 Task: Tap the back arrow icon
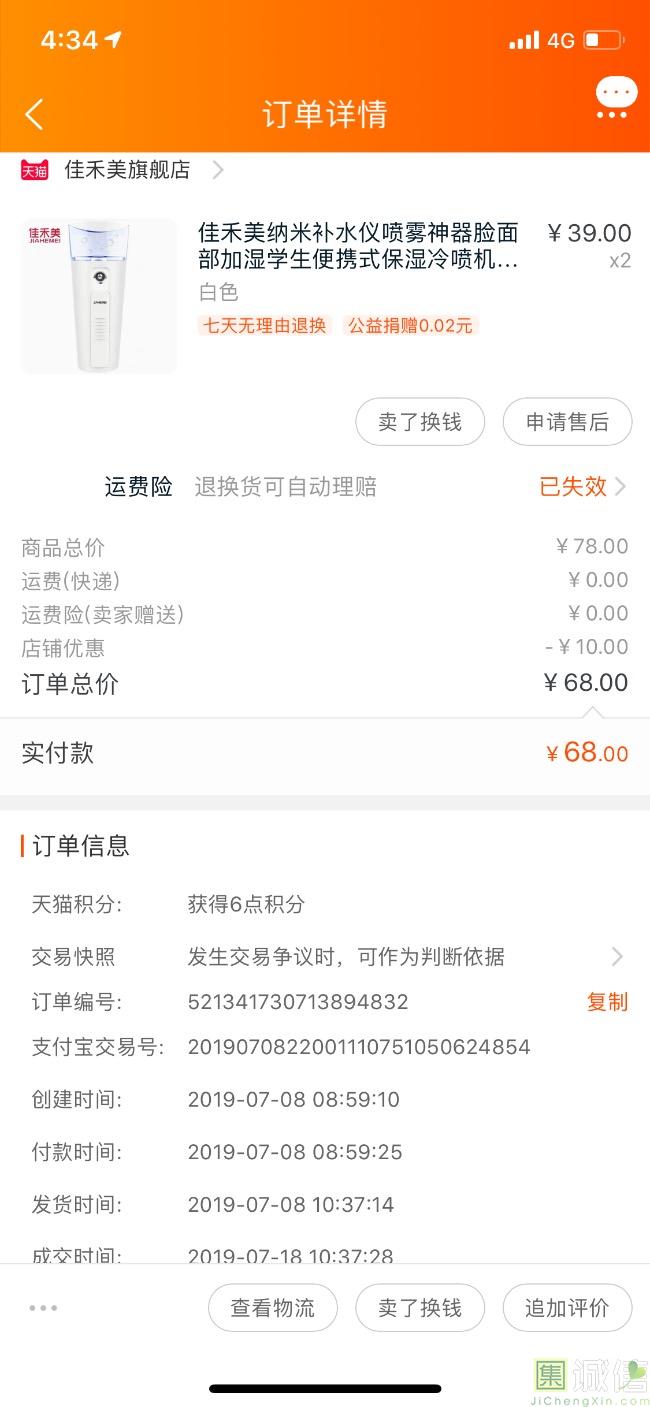(34, 114)
